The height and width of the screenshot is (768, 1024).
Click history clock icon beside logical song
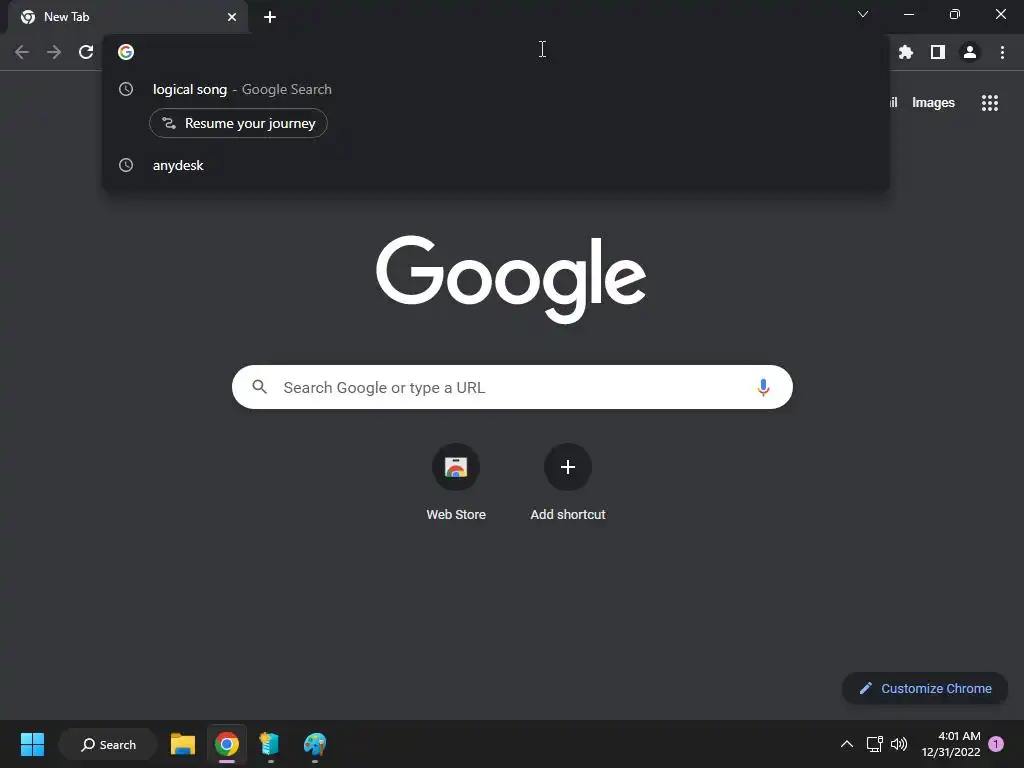(x=126, y=89)
